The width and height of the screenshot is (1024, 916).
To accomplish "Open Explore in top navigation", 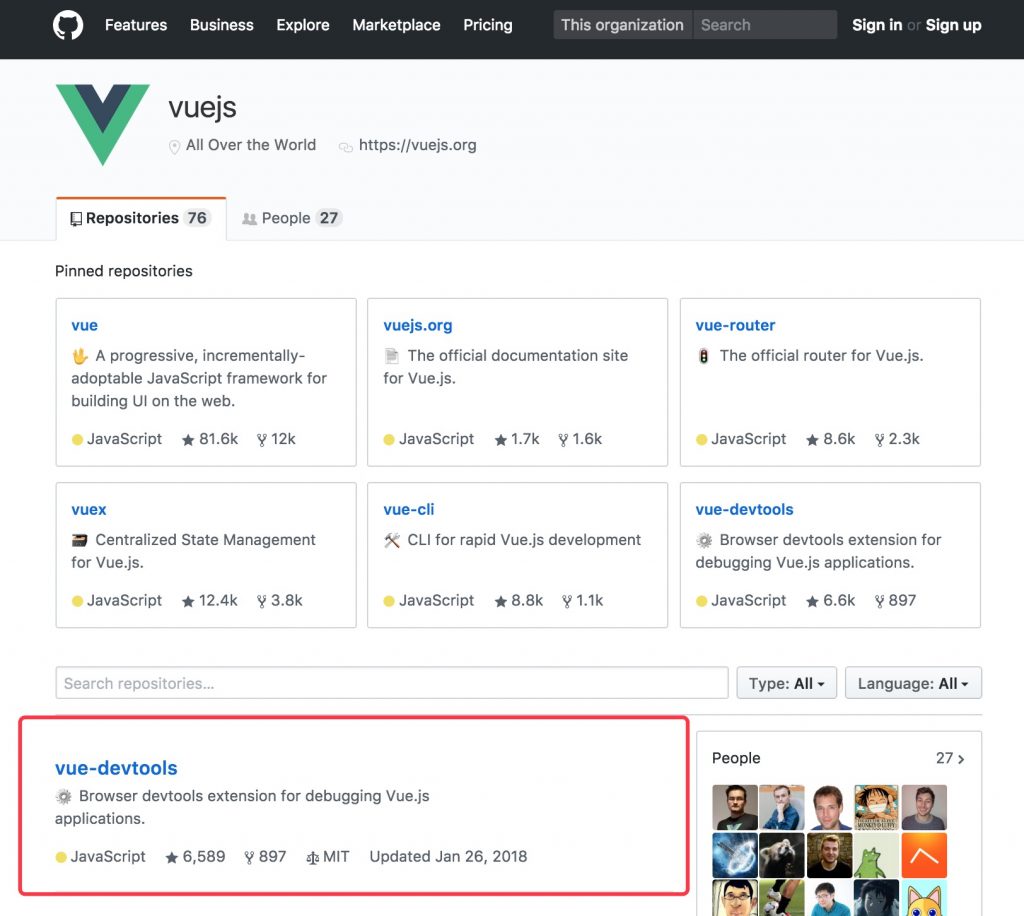I will pyautogui.click(x=303, y=25).
